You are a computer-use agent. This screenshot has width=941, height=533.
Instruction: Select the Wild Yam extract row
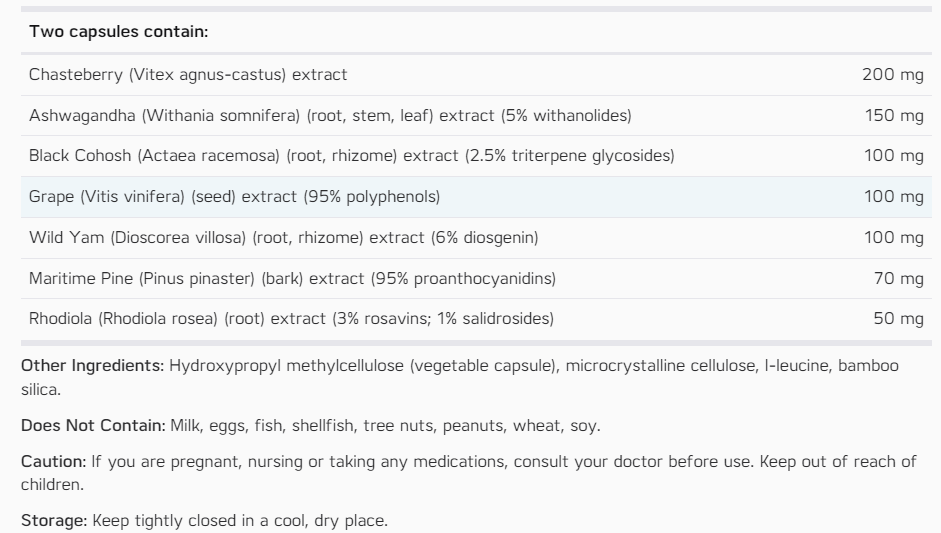click(x=476, y=238)
